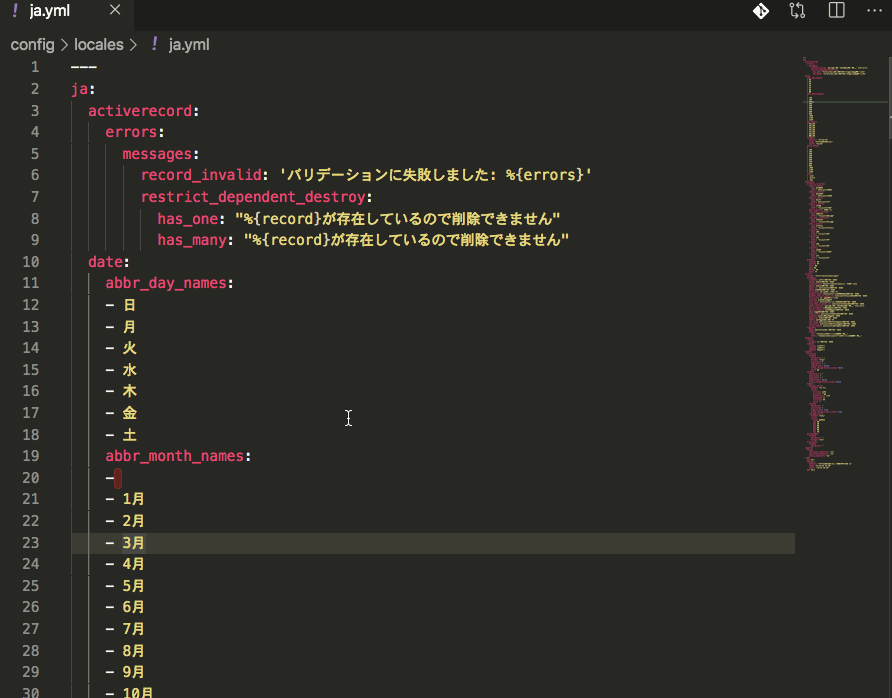This screenshot has width=892, height=698.
Task: Click the 日 list entry
Action: click(x=129, y=305)
